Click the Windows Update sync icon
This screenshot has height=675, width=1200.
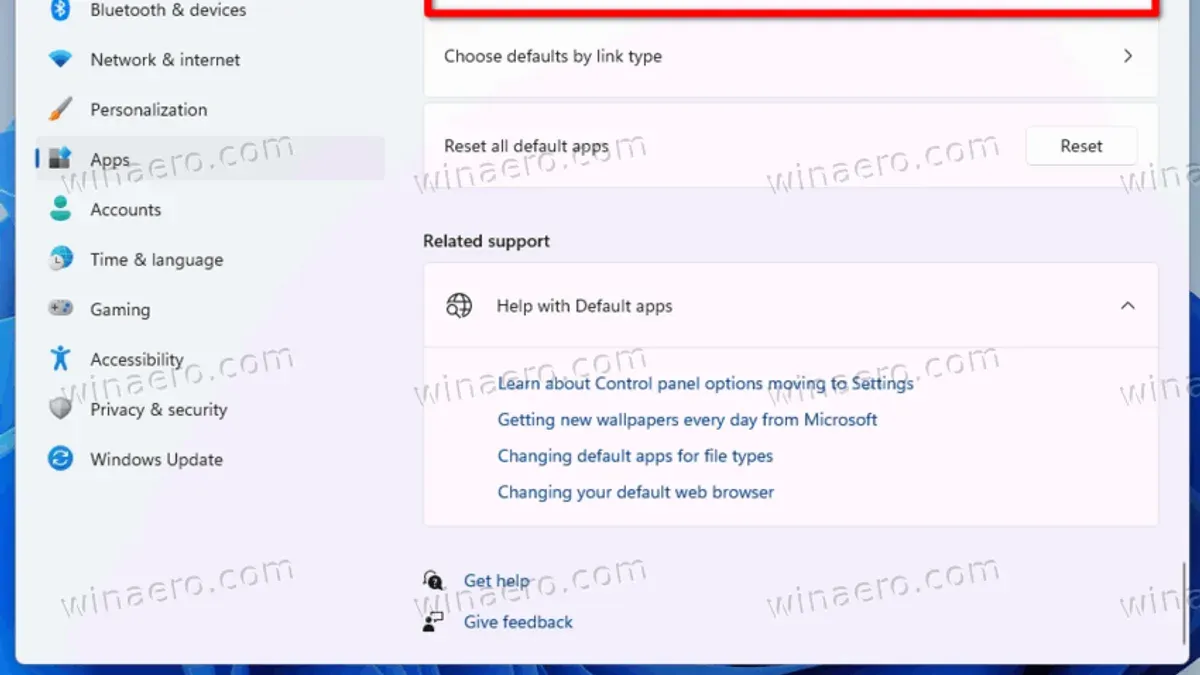point(61,459)
